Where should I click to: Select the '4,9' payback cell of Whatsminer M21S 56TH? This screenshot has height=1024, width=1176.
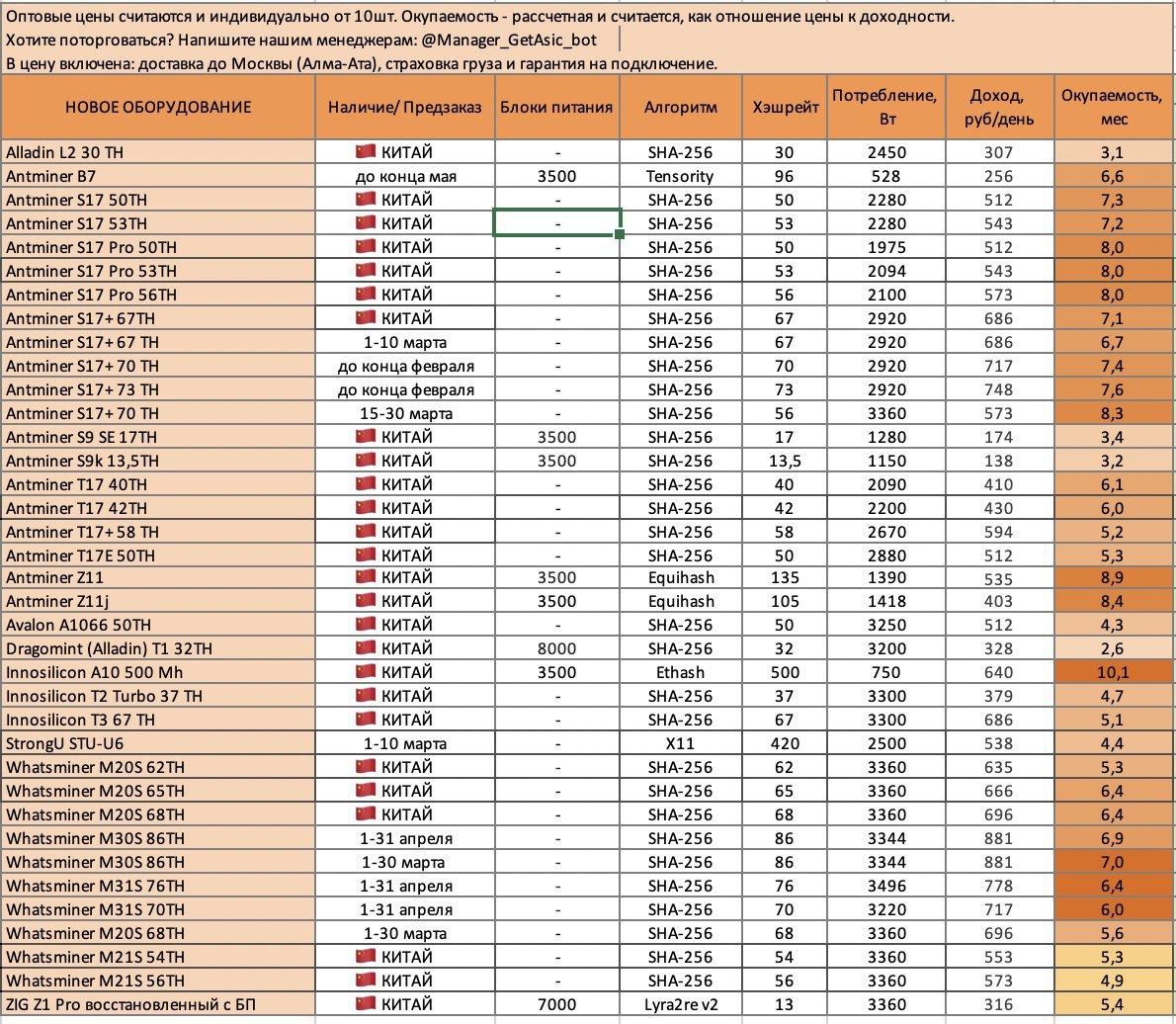(1113, 981)
